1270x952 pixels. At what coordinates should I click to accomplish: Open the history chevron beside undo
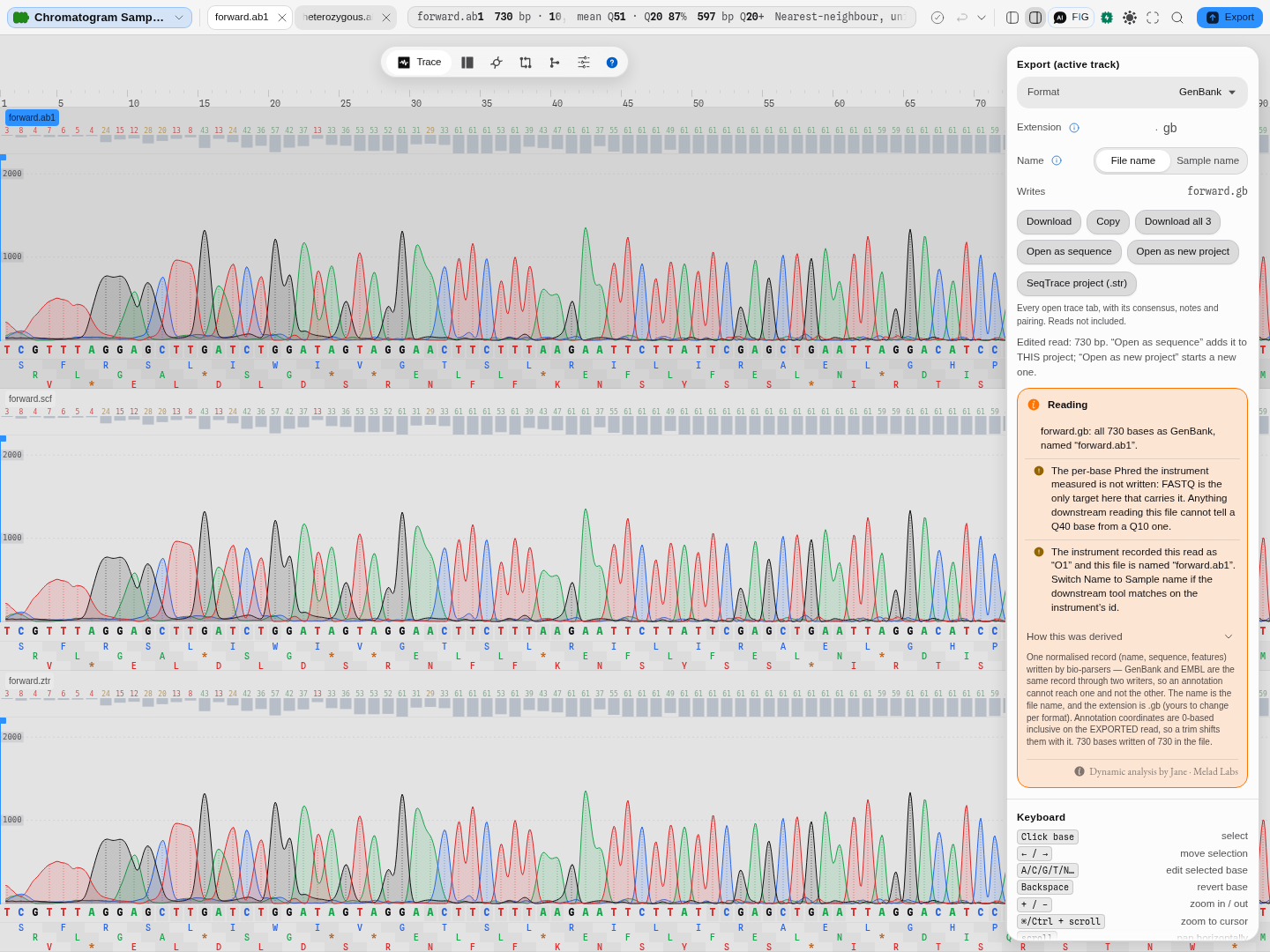coord(982,18)
